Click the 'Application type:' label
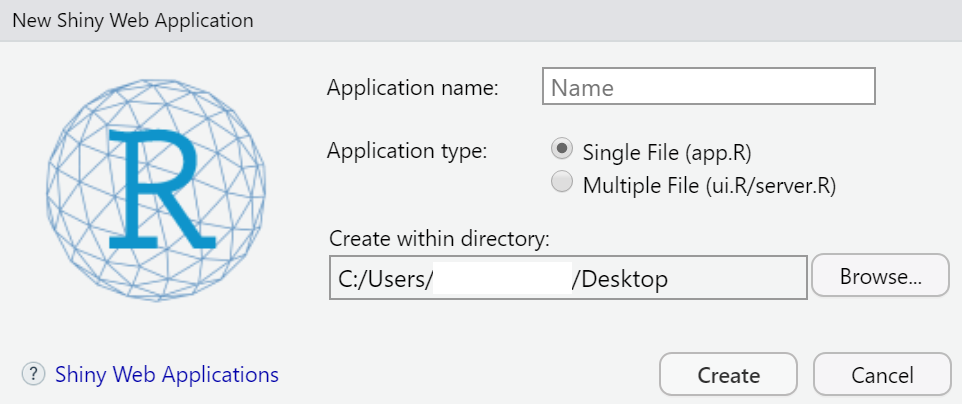The width and height of the screenshot is (962, 404). pos(407,150)
